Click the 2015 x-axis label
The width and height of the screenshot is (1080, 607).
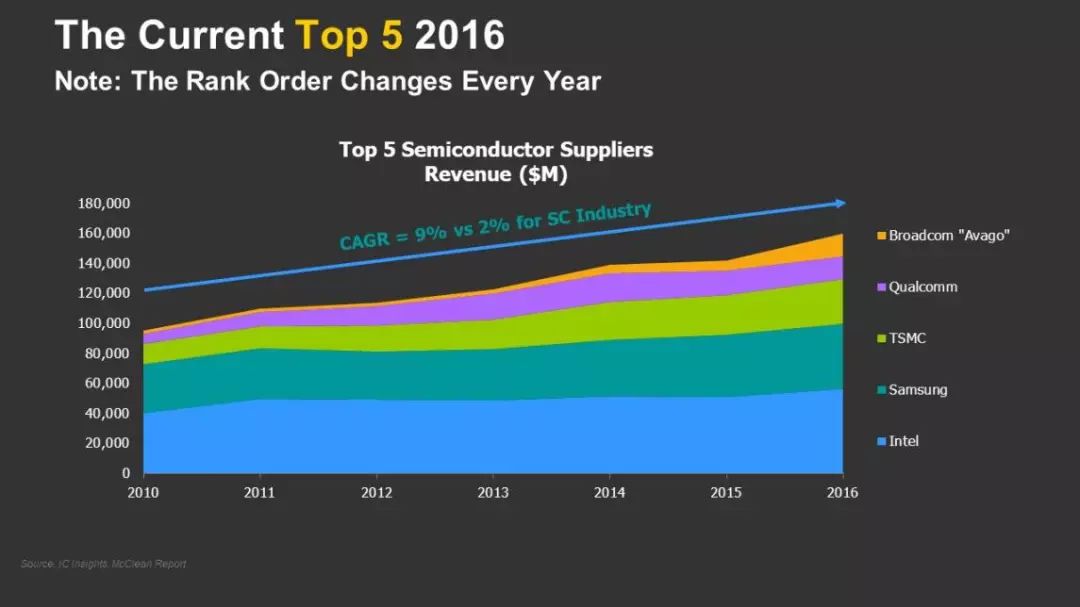pyautogui.click(x=727, y=493)
